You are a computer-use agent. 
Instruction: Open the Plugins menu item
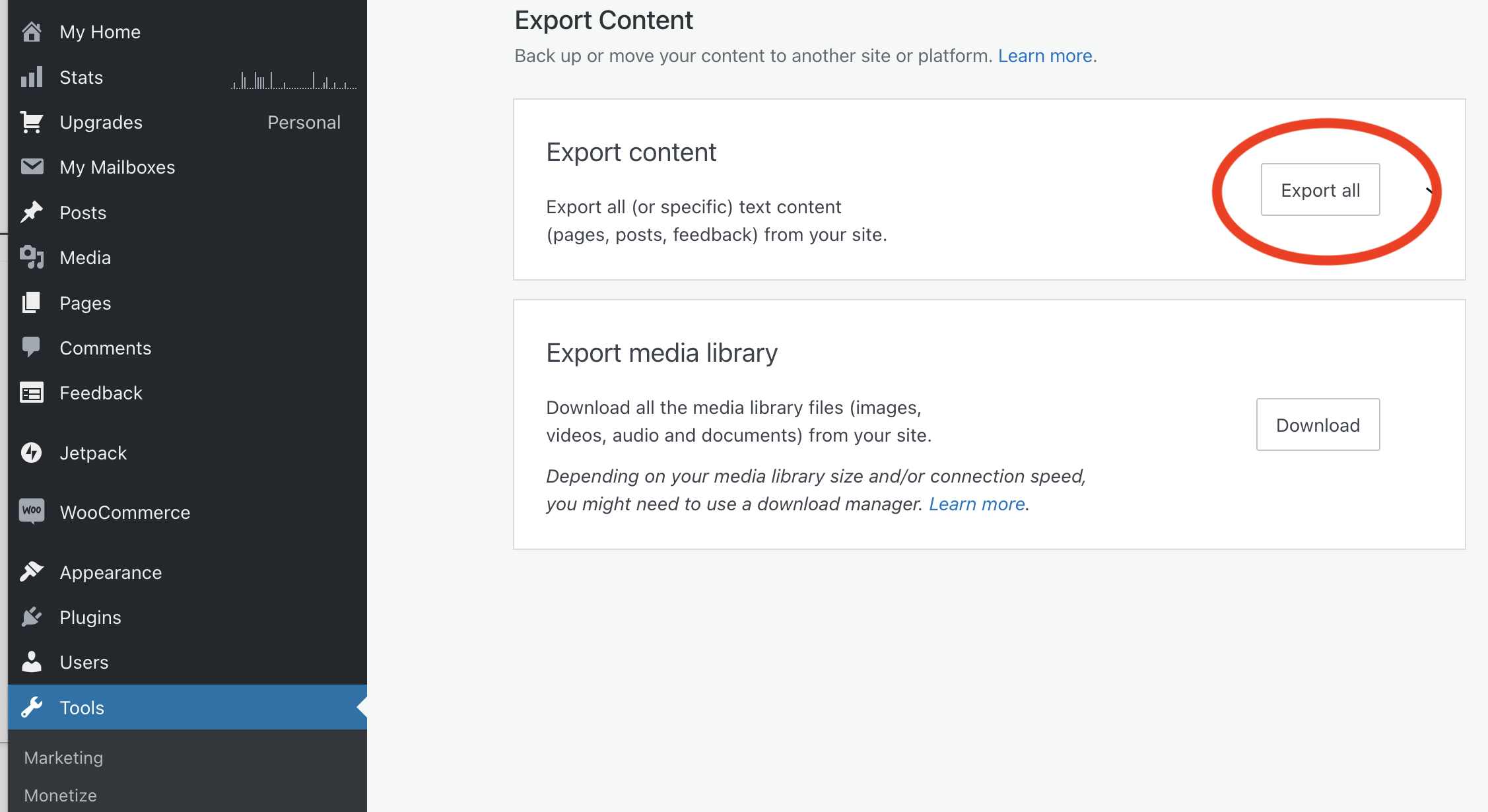point(187,617)
